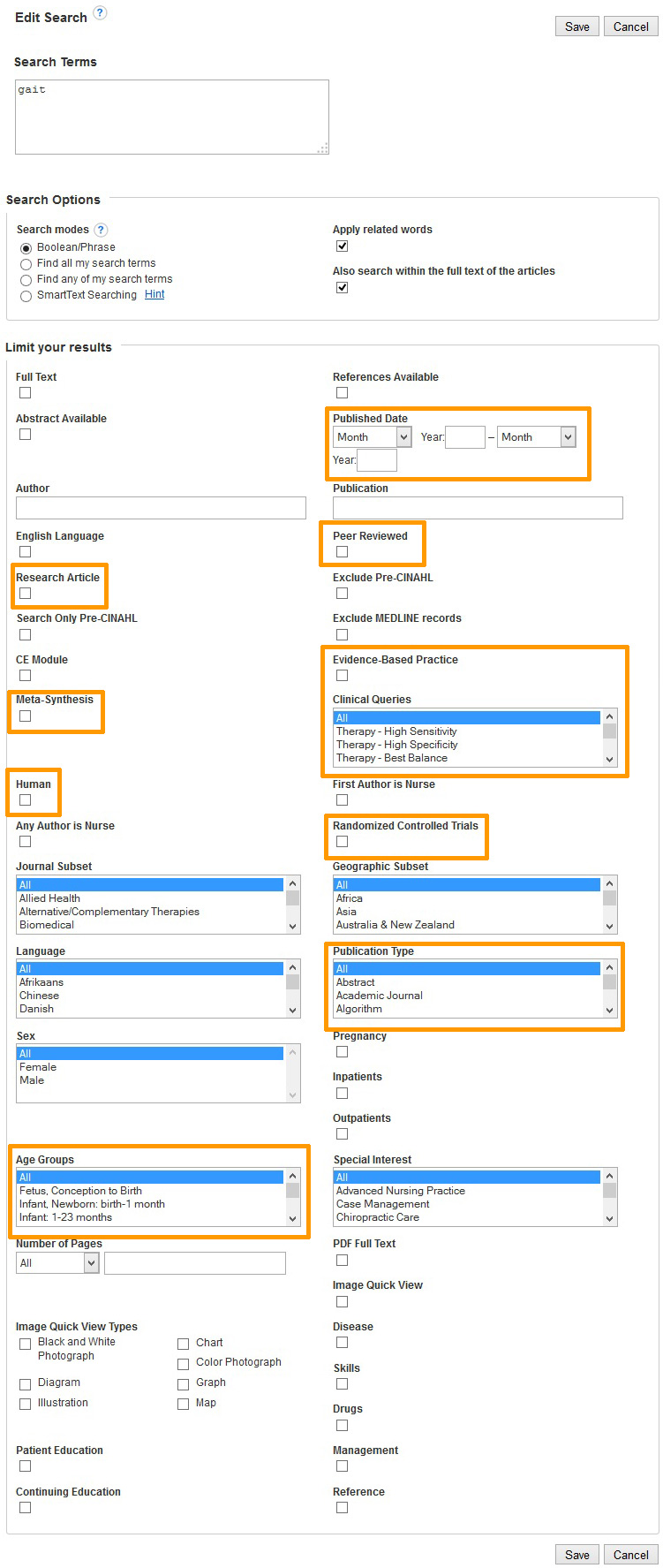Select Find all my search terms

[x=26, y=264]
